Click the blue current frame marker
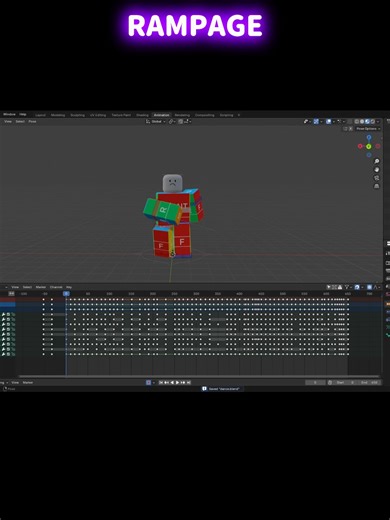Image resolution: width=390 pixels, height=520 pixels. coord(66,294)
